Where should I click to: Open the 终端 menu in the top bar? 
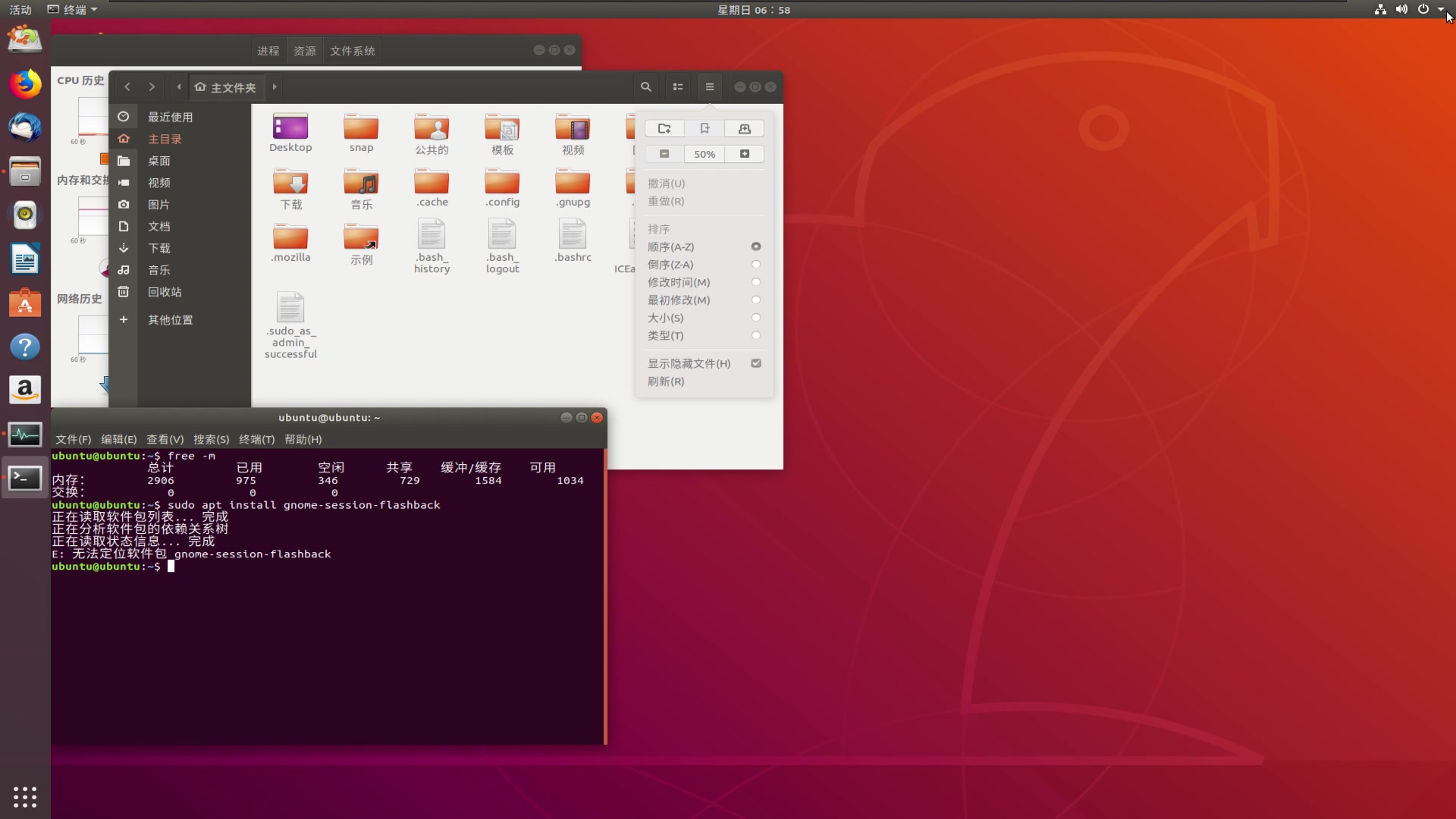coord(73,9)
